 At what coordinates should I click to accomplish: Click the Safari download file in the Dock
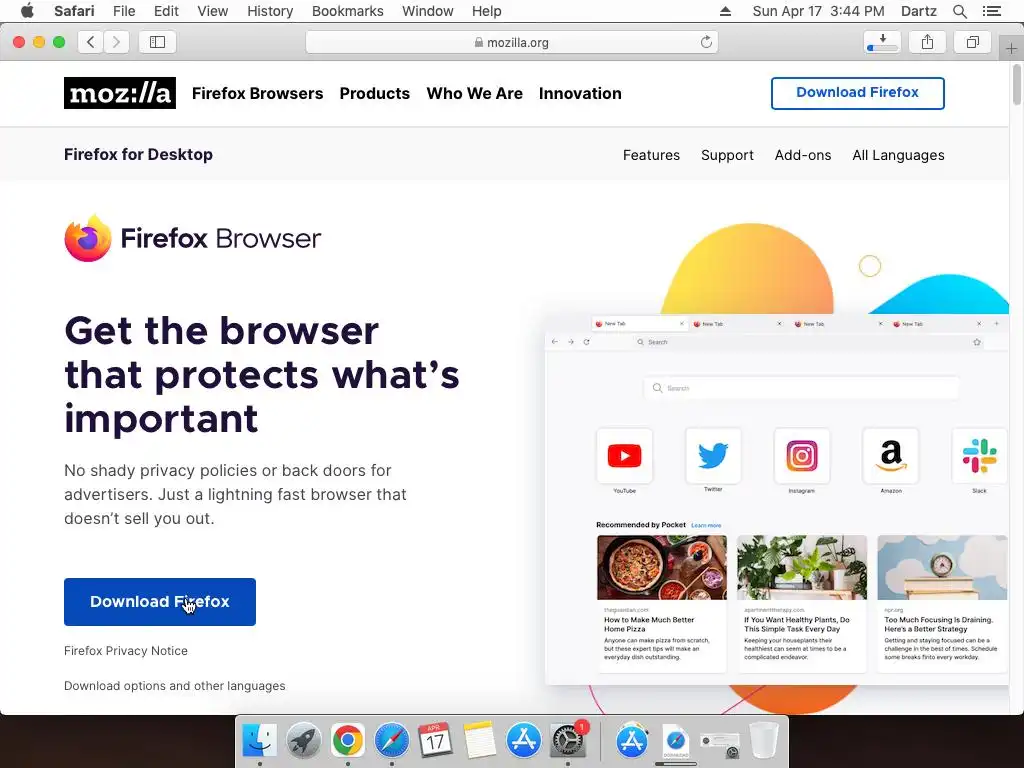(x=676, y=742)
